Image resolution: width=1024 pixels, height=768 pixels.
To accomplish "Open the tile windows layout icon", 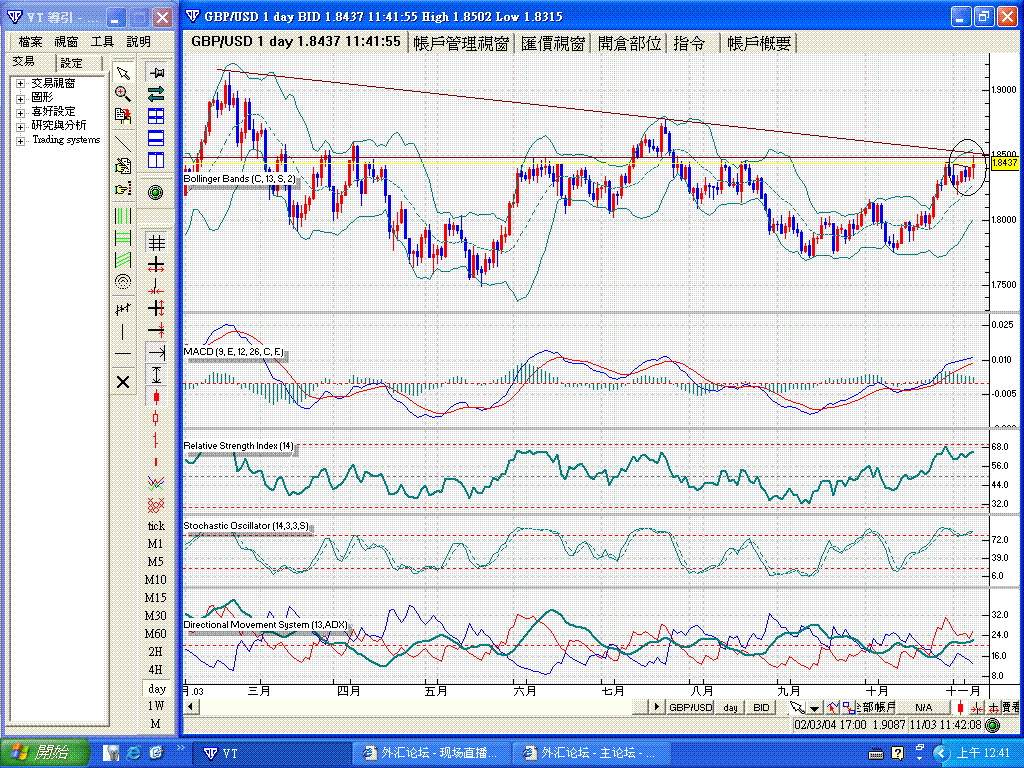I will click(157, 117).
